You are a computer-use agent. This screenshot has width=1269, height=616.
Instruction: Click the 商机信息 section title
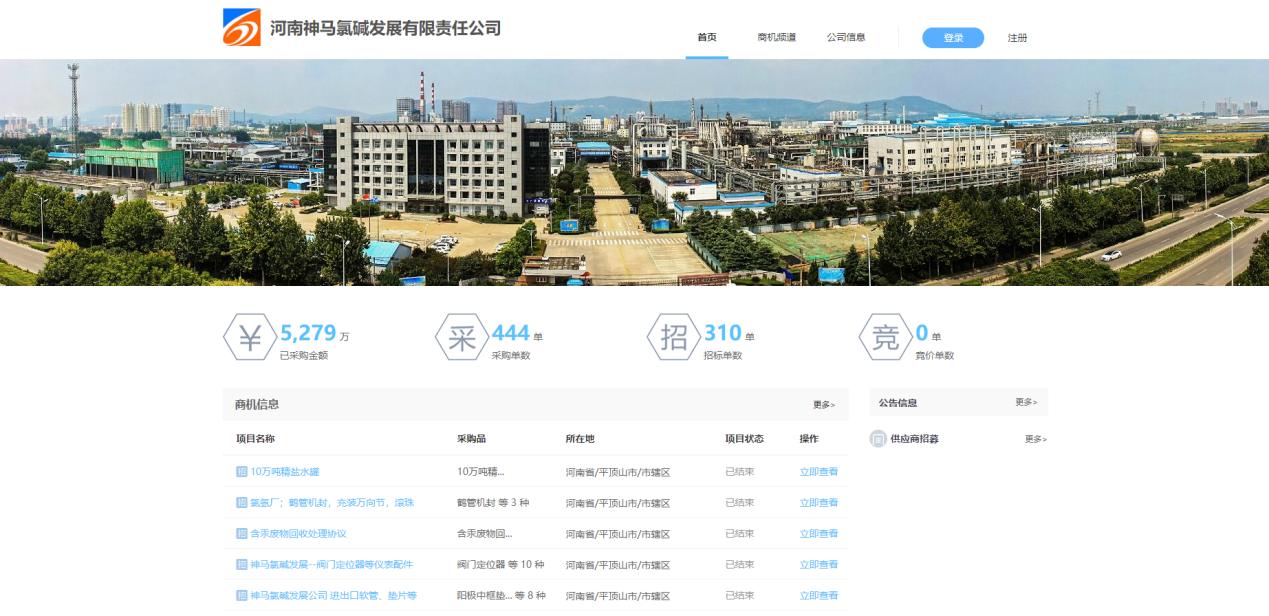pyautogui.click(x=257, y=405)
